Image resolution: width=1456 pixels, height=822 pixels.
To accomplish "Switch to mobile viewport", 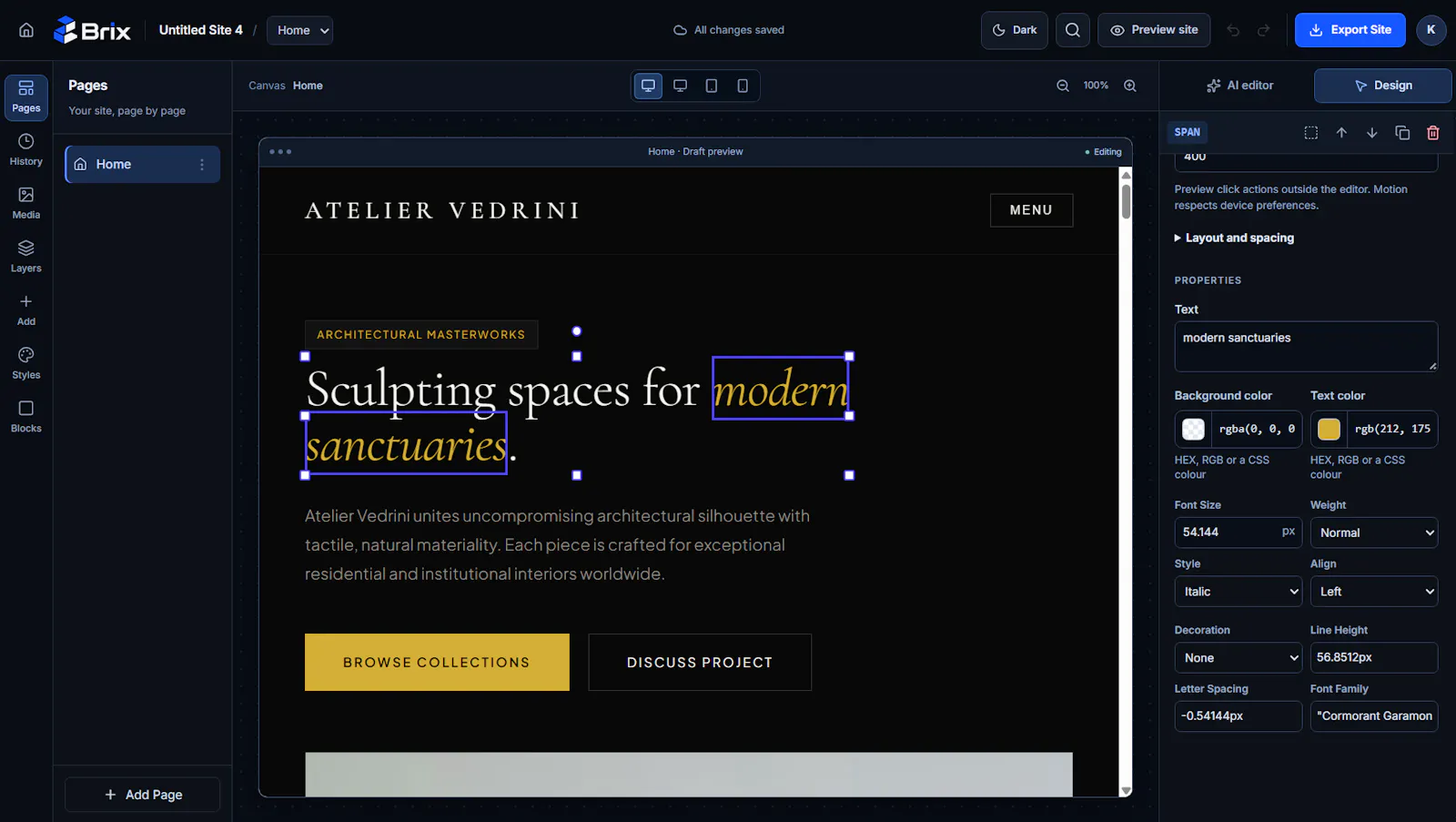I will click(743, 86).
